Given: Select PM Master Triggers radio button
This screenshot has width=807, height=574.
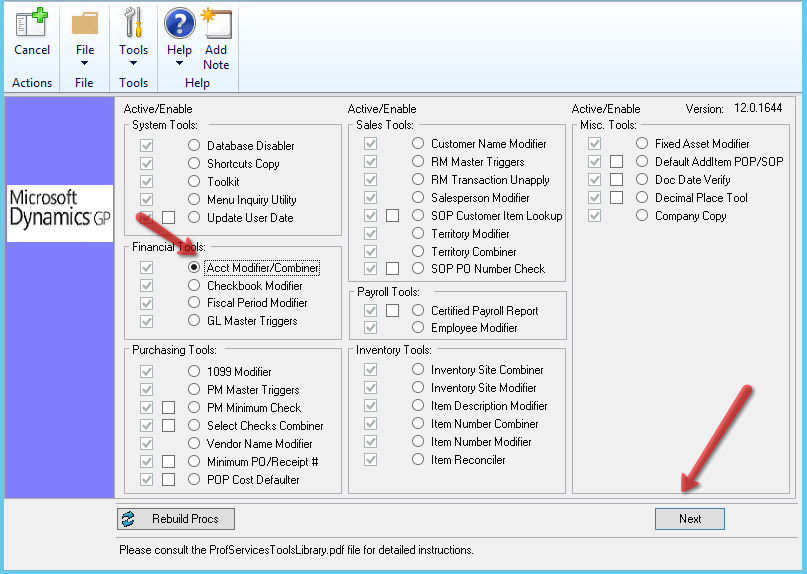Looking at the screenshot, I should [x=194, y=389].
